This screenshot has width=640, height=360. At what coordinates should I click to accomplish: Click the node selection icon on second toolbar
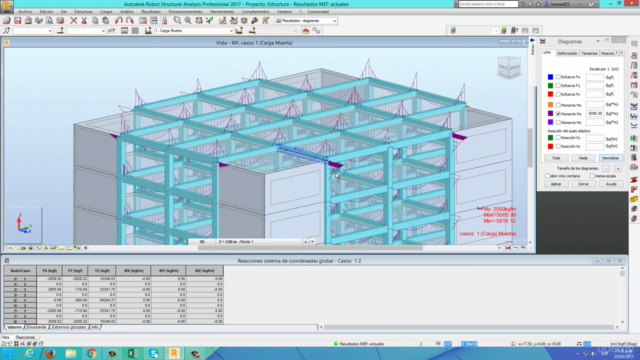click(x=7, y=31)
